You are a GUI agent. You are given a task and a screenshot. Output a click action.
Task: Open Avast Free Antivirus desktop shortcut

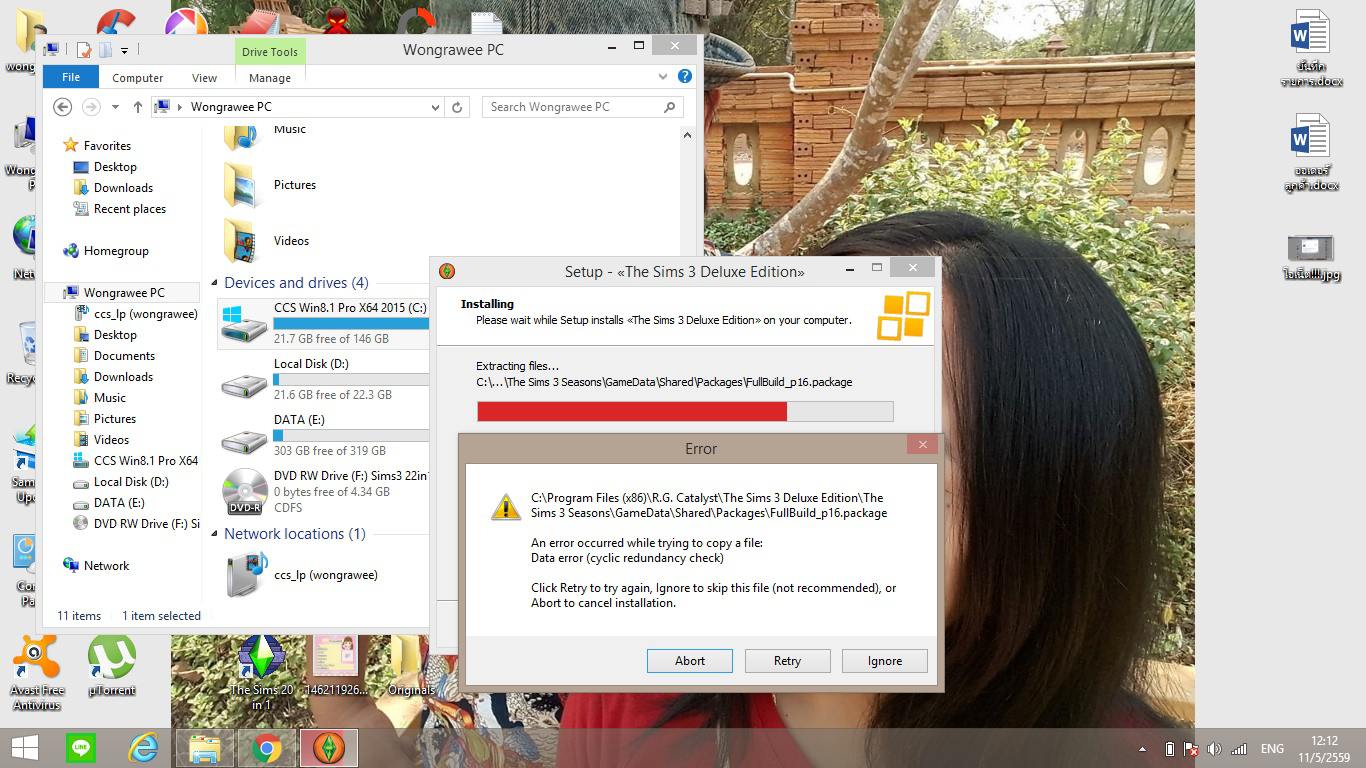tap(37, 673)
